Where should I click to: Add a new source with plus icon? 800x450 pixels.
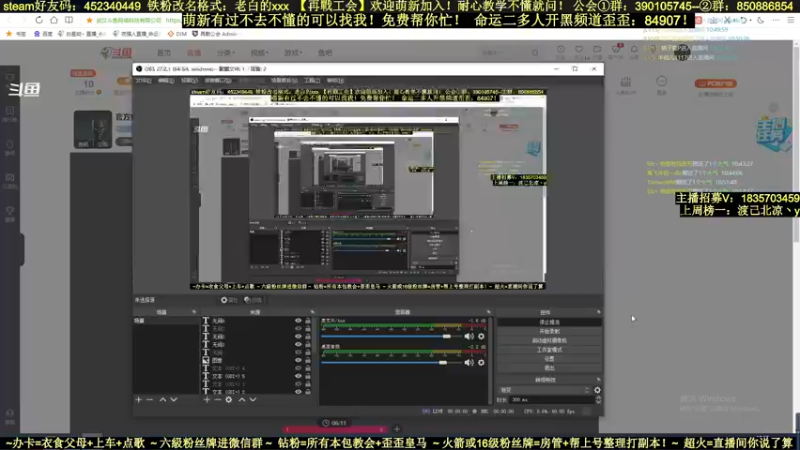point(207,400)
